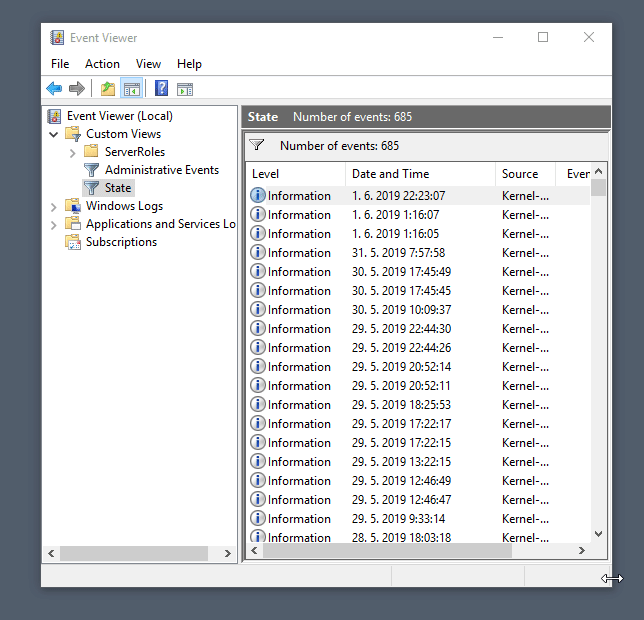Viewport: 644px width, 620px height.
Task: Open the Help menu
Action: click(x=189, y=64)
